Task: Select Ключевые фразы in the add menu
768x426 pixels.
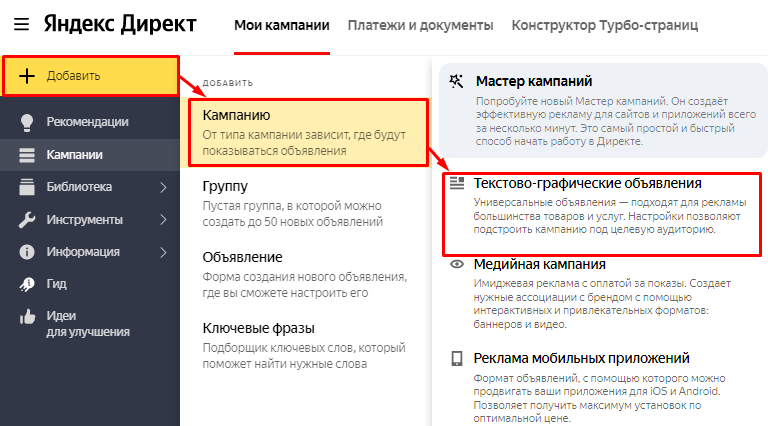Action: point(259,328)
